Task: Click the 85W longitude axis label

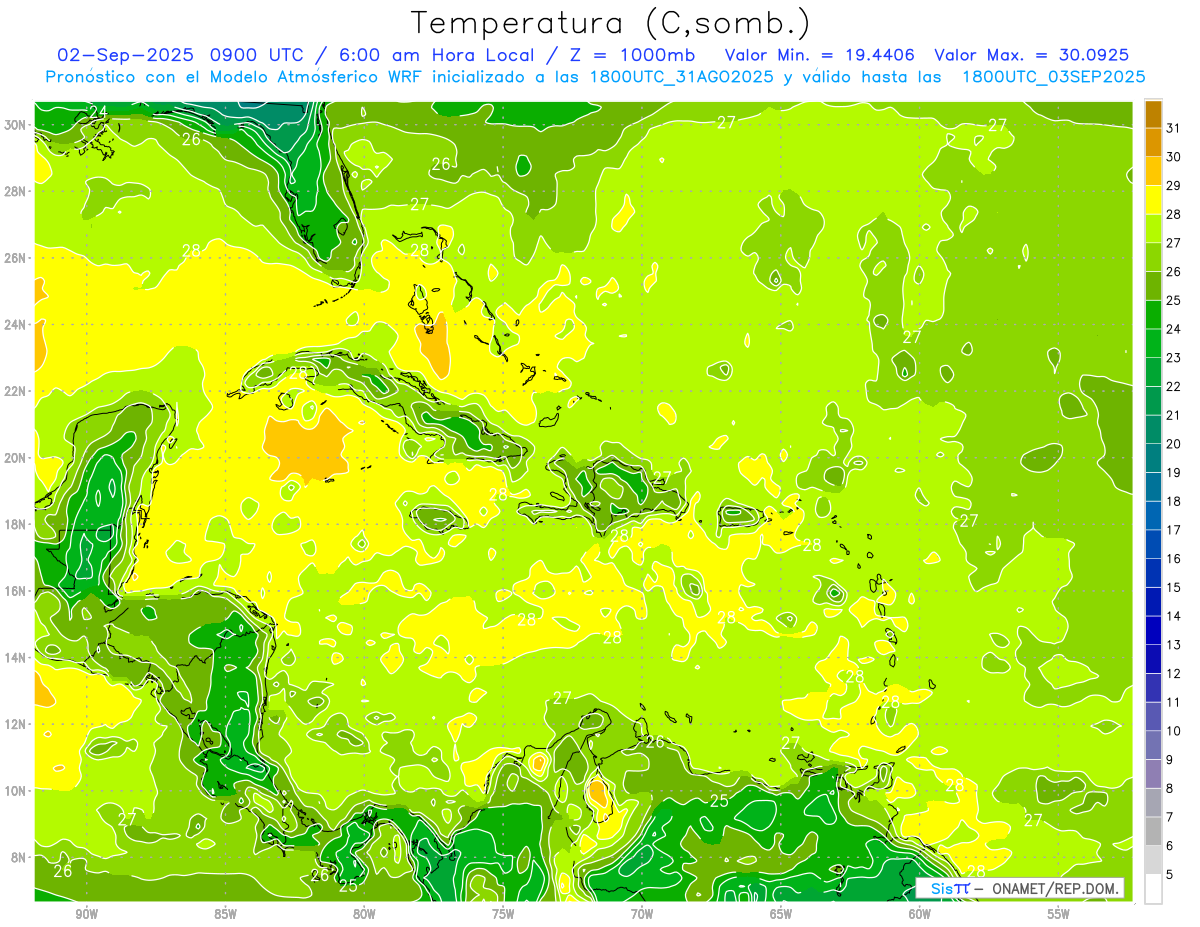Action: point(225,914)
